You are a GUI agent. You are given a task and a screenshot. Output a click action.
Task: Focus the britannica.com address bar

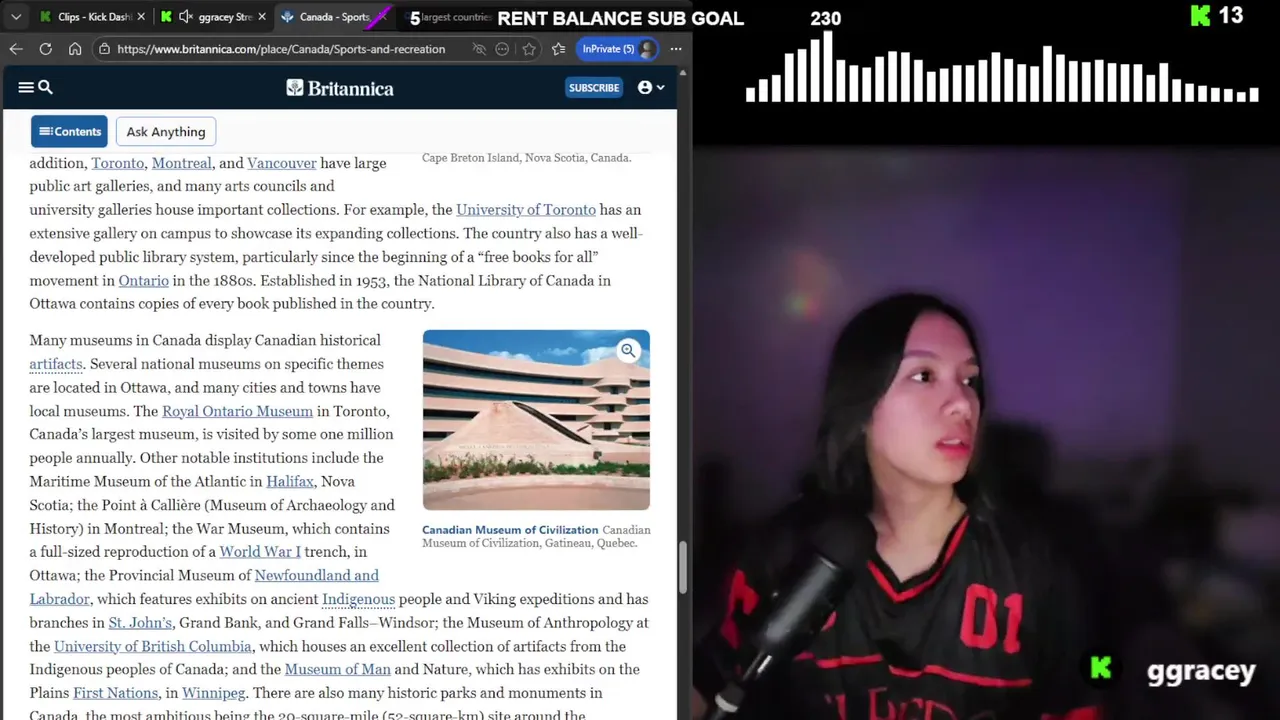[281, 48]
